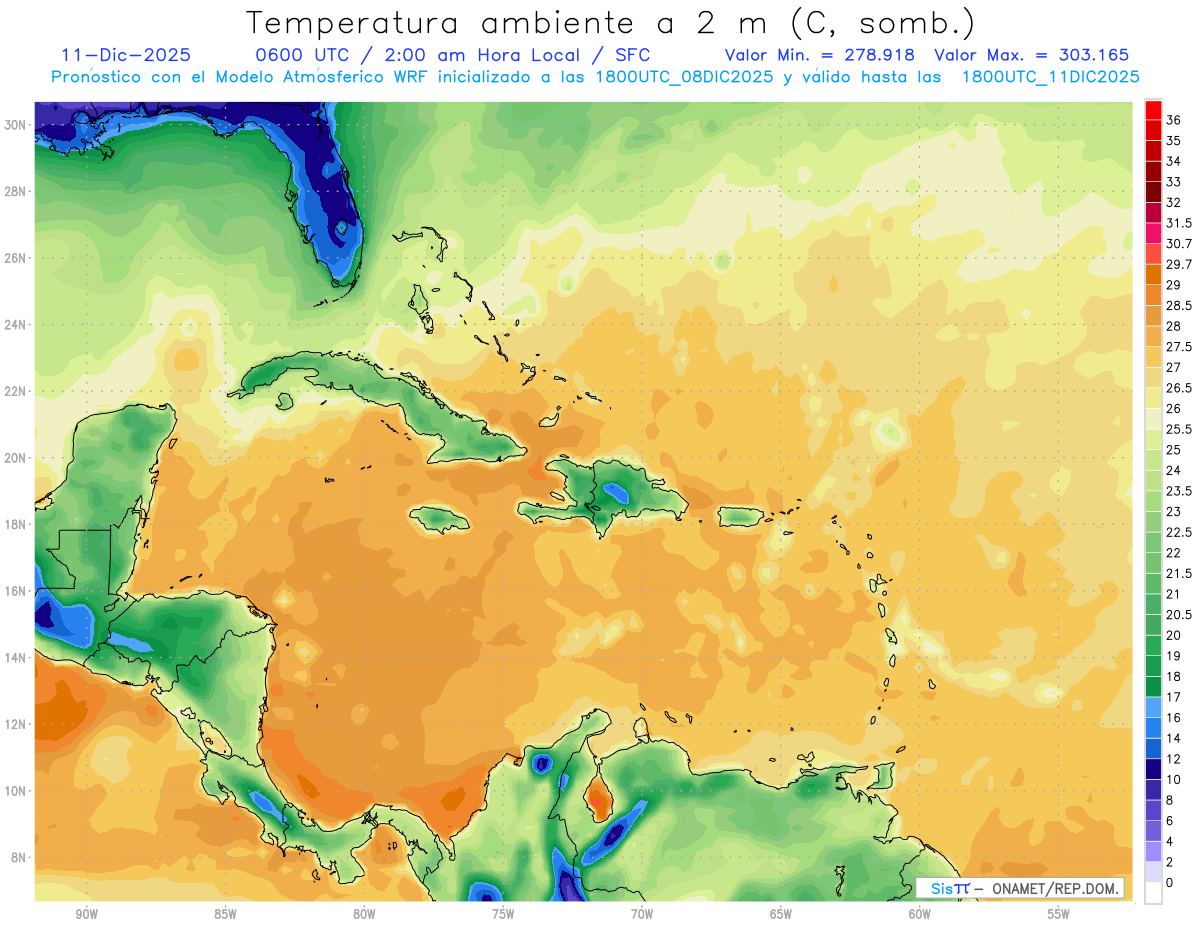Click the '80W' longitude axis label
This screenshot has height=927, width=1200.
pyautogui.click(x=364, y=915)
